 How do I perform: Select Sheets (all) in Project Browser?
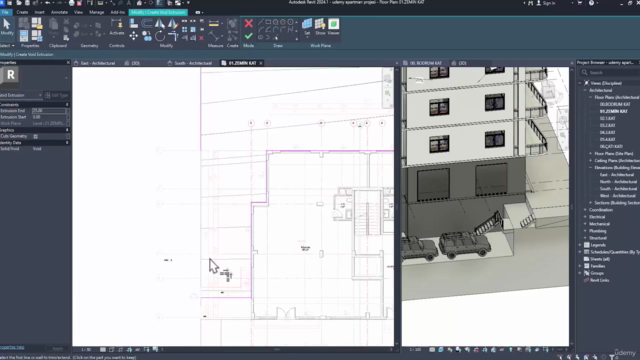[600, 259]
